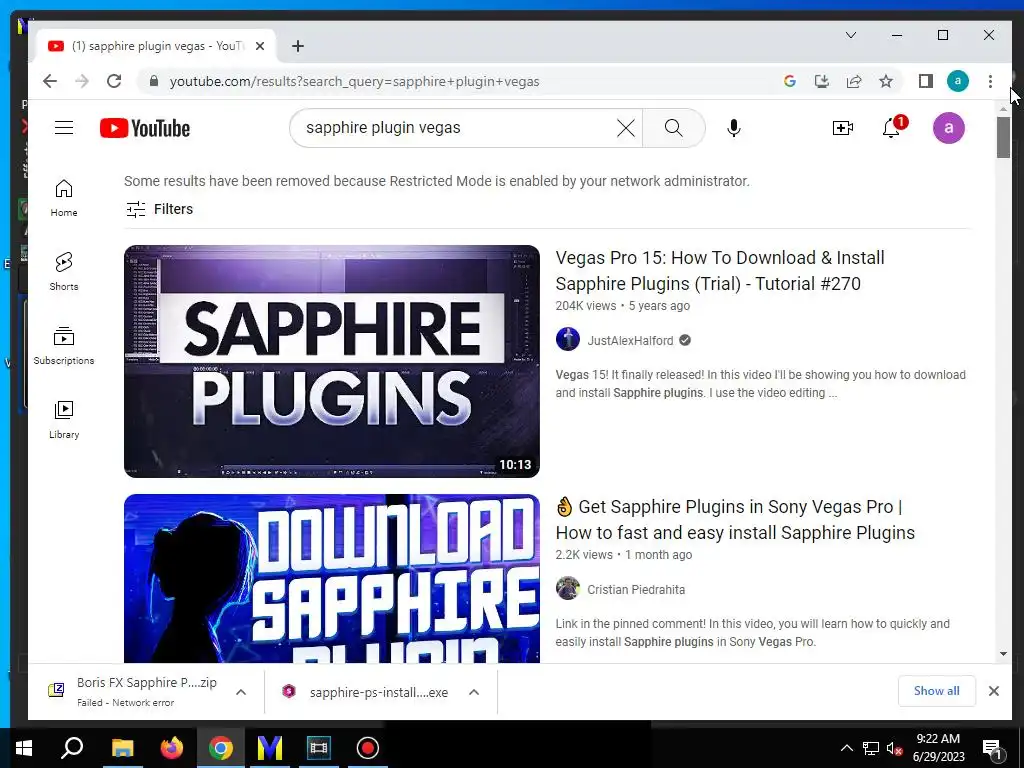Expand options for sapphire-ps-install exe download

click(x=474, y=692)
